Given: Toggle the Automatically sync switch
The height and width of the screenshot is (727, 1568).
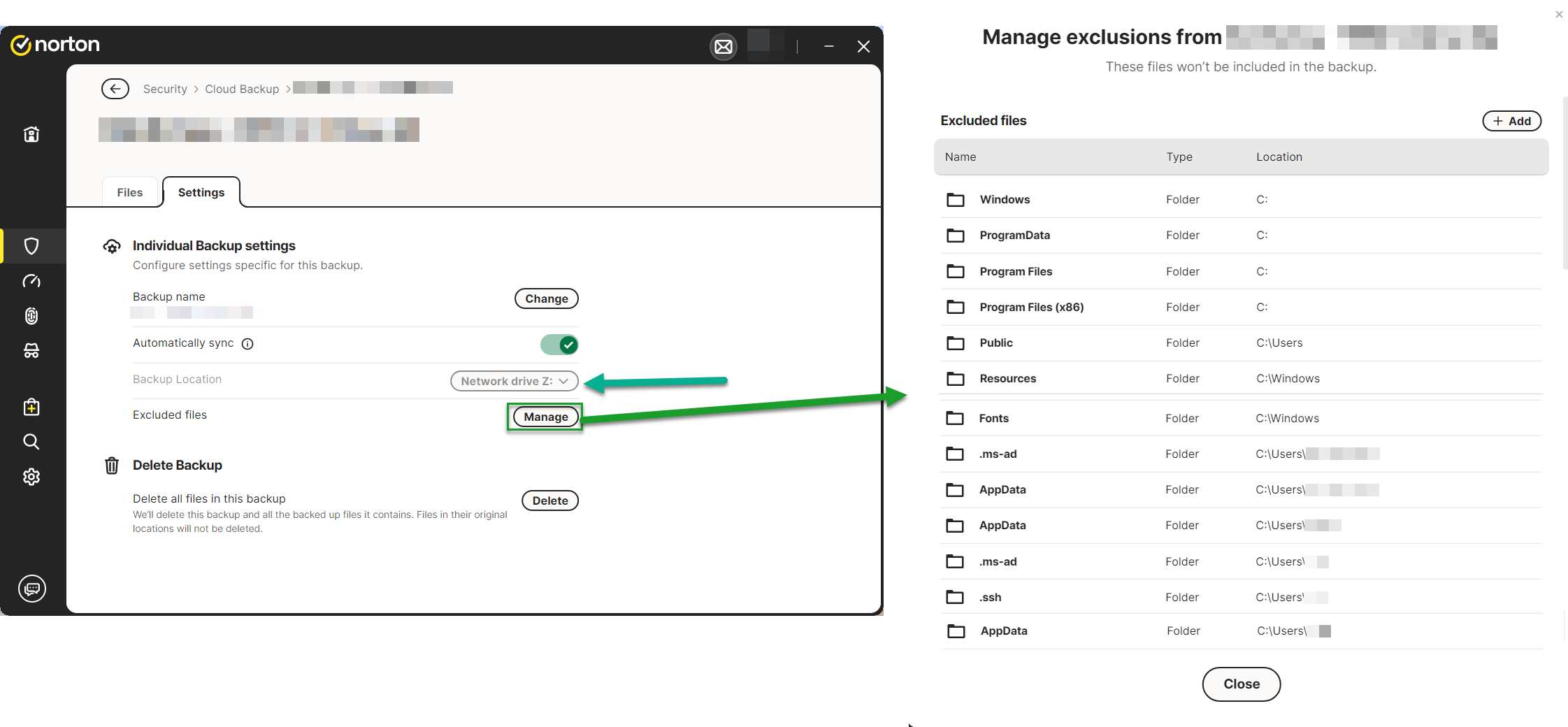Looking at the screenshot, I should (559, 345).
